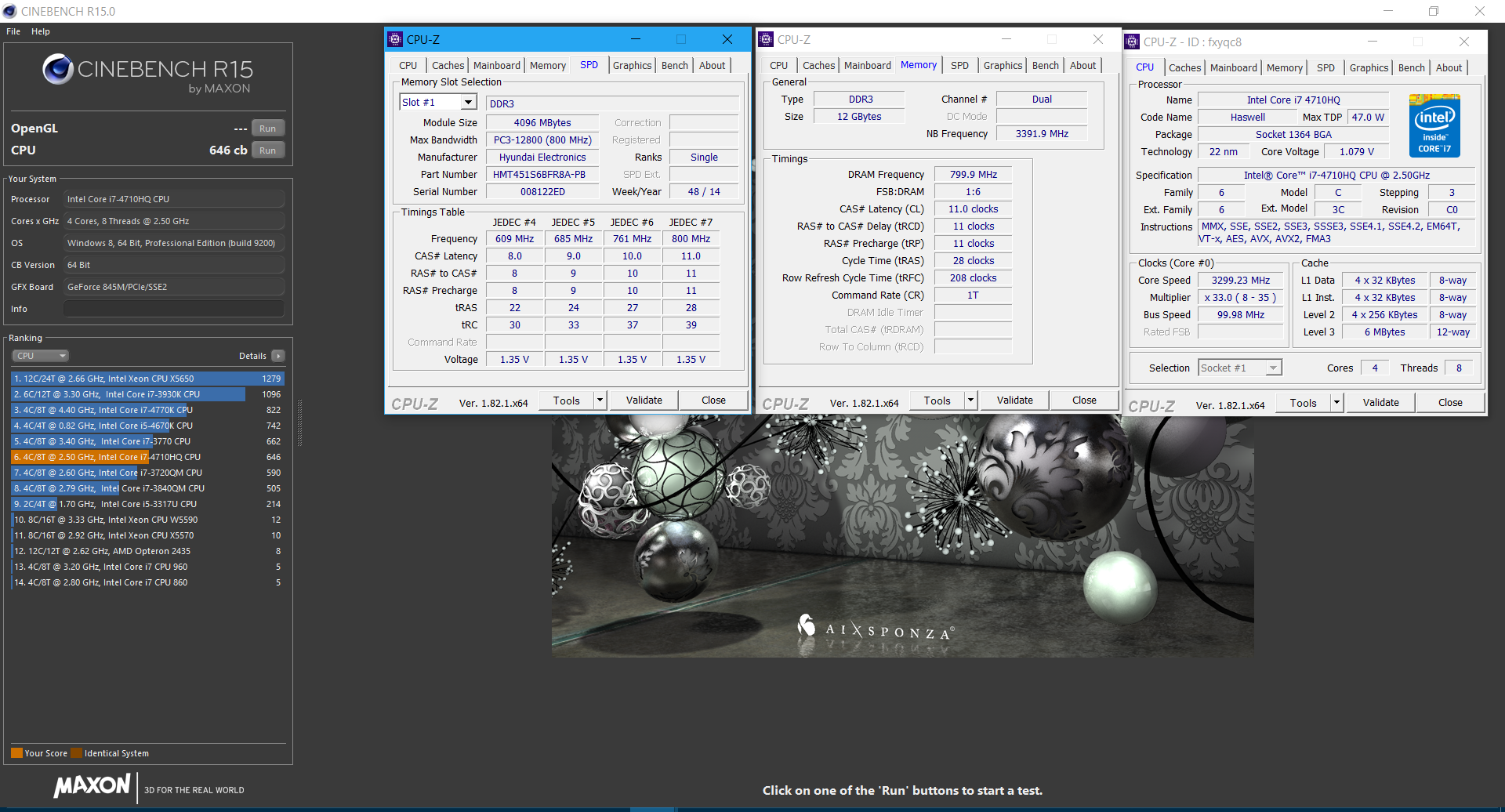Expand Tools arrow in SPD CPU-Z window
Image resolution: width=1505 pixels, height=812 pixels.
[x=600, y=401]
